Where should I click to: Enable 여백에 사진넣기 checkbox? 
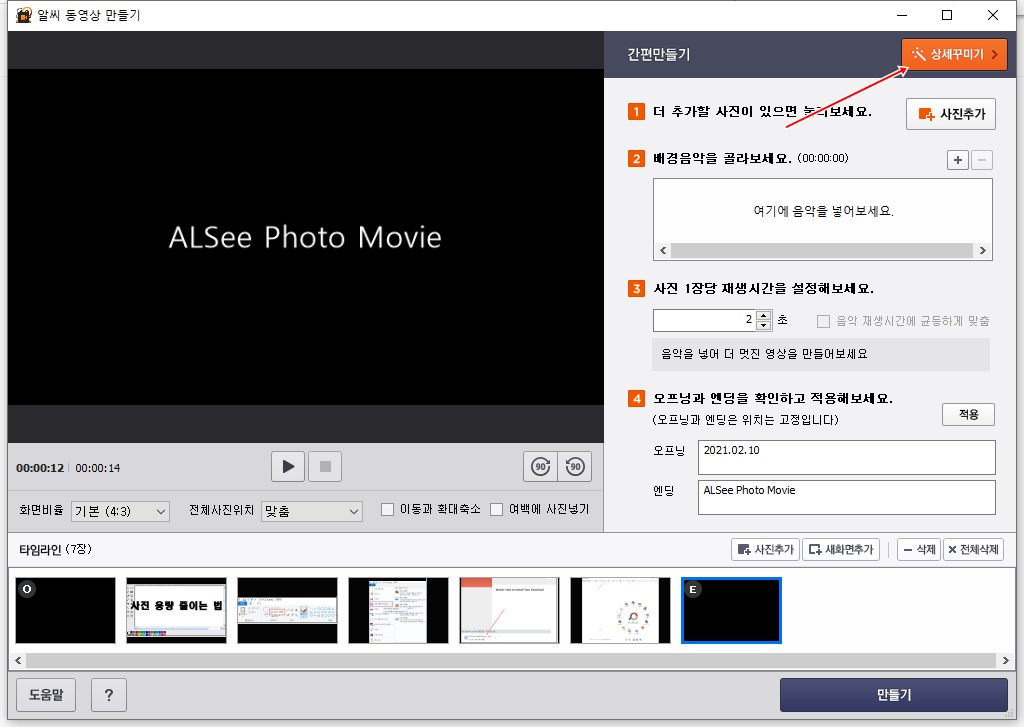pyautogui.click(x=496, y=509)
